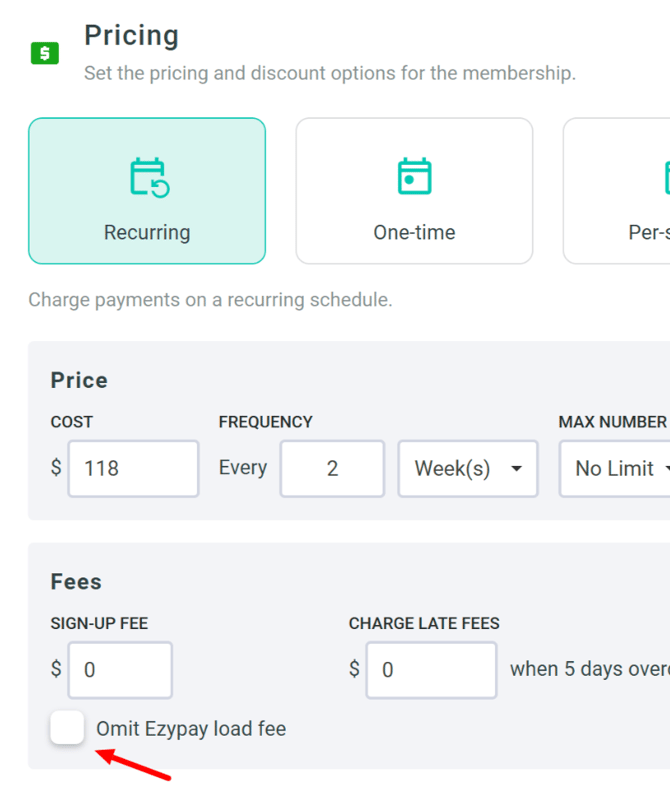Click the Every frequency number field
The height and width of the screenshot is (789, 670).
point(332,468)
